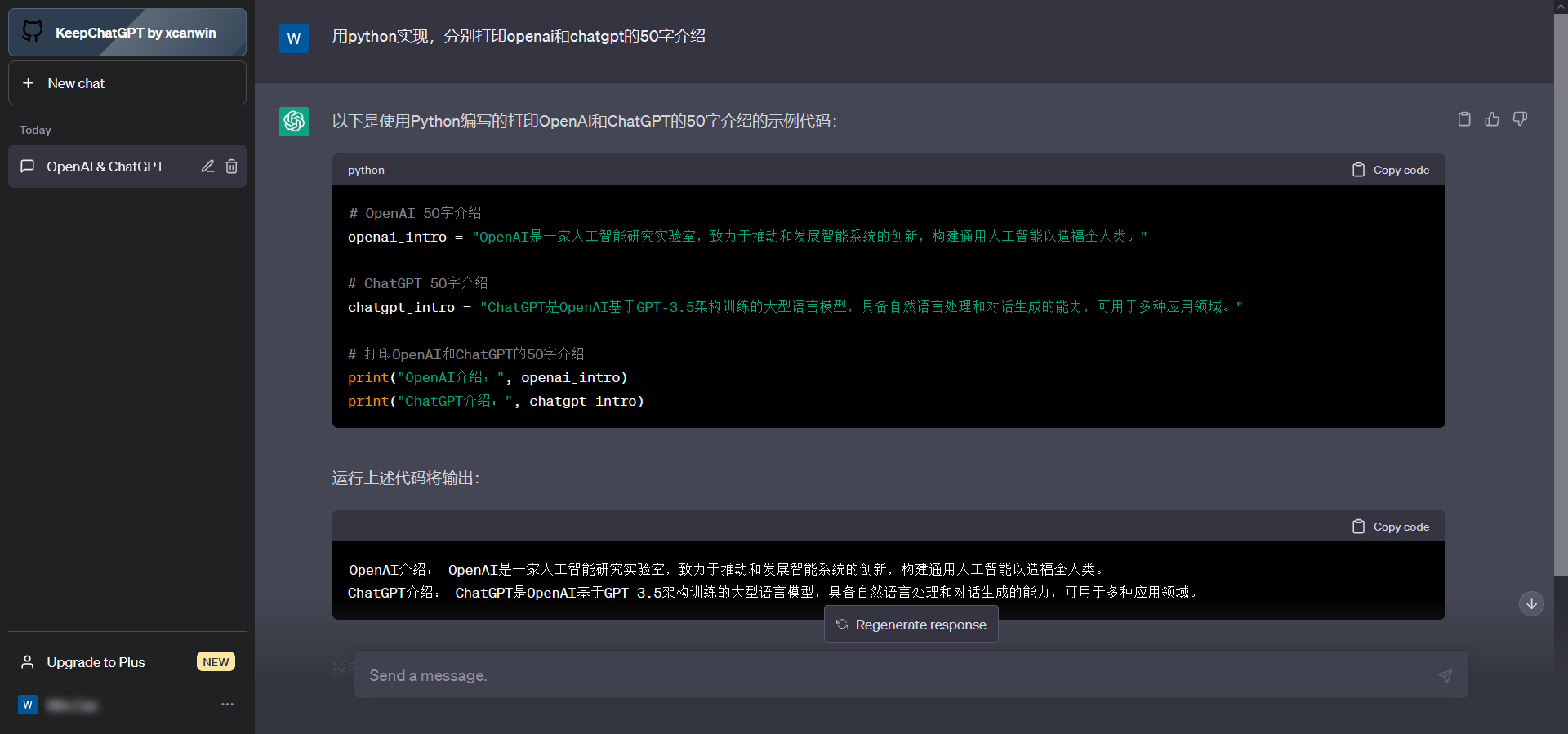1568x734 pixels.
Task: Click the send paper-plane icon
Action: click(x=1445, y=676)
